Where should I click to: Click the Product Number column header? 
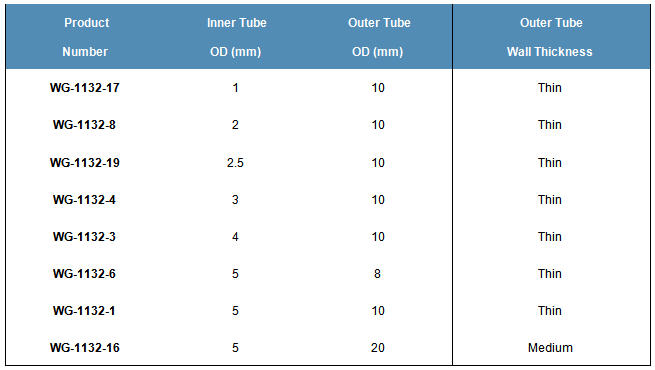point(86,37)
